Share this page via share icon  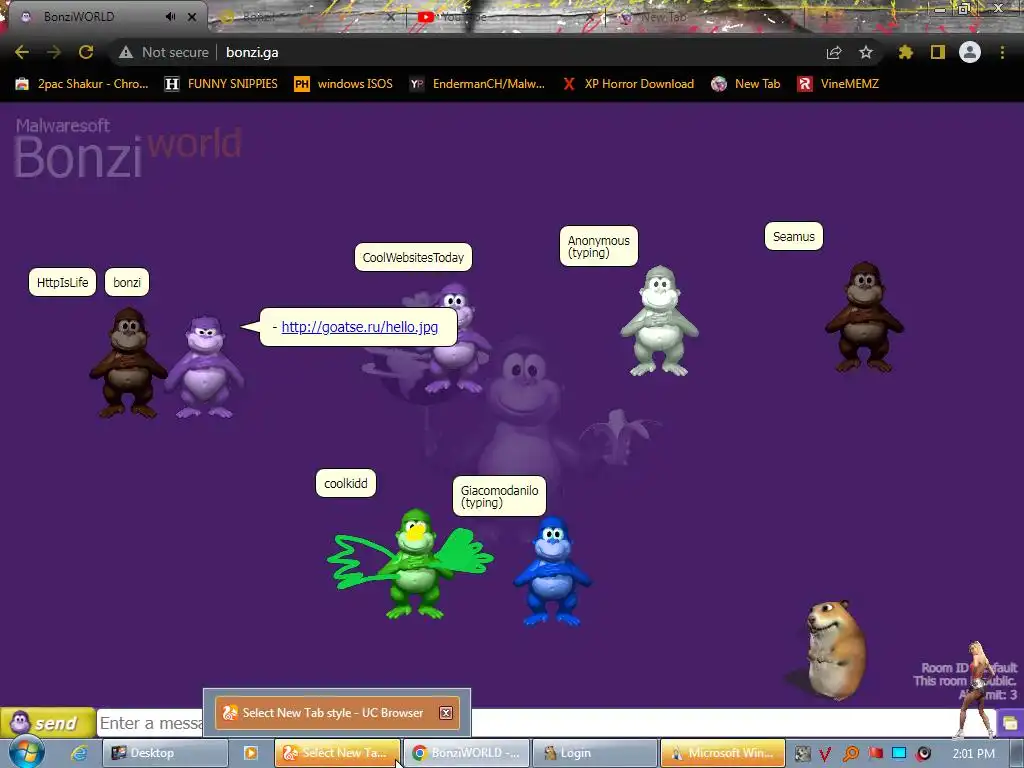pos(834,52)
